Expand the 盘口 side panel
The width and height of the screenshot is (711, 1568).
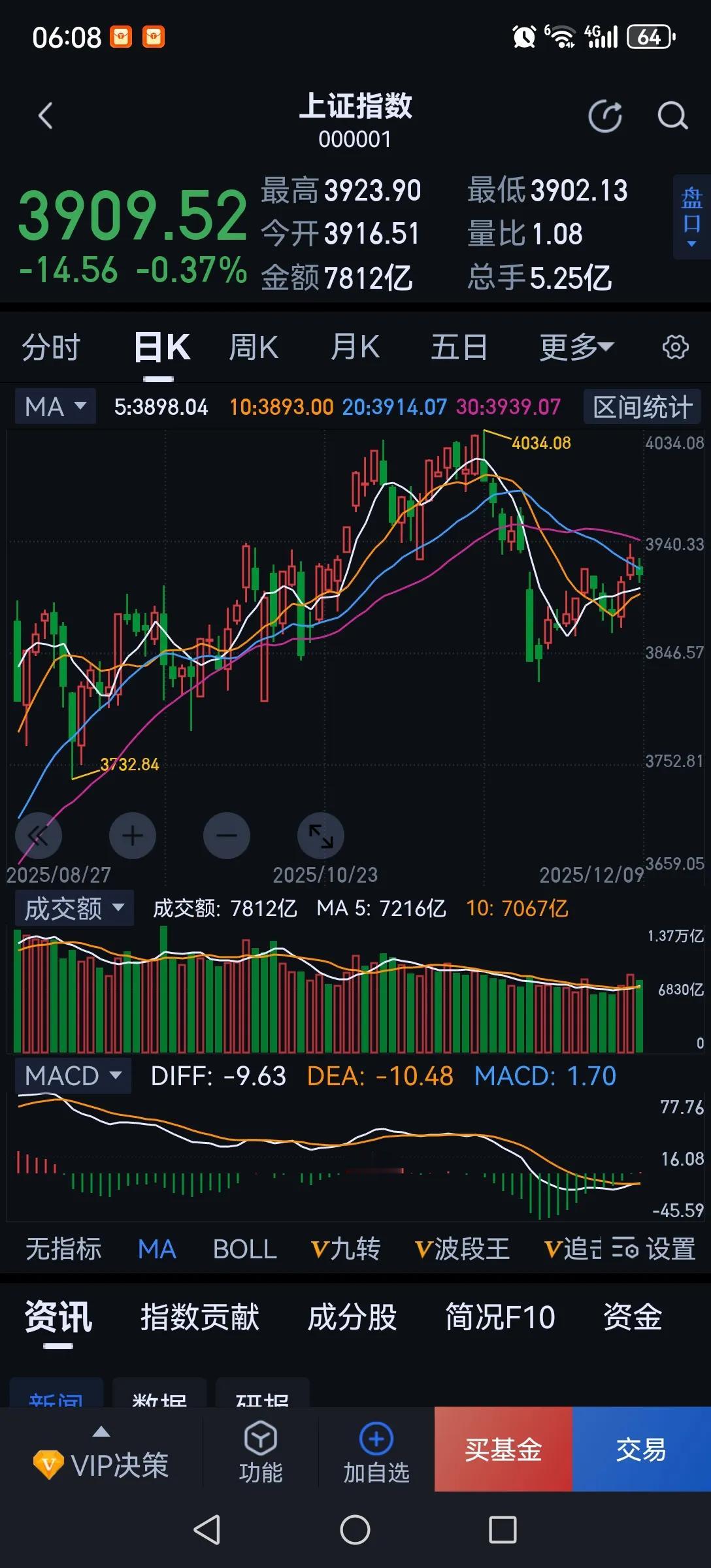(x=691, y=217)
